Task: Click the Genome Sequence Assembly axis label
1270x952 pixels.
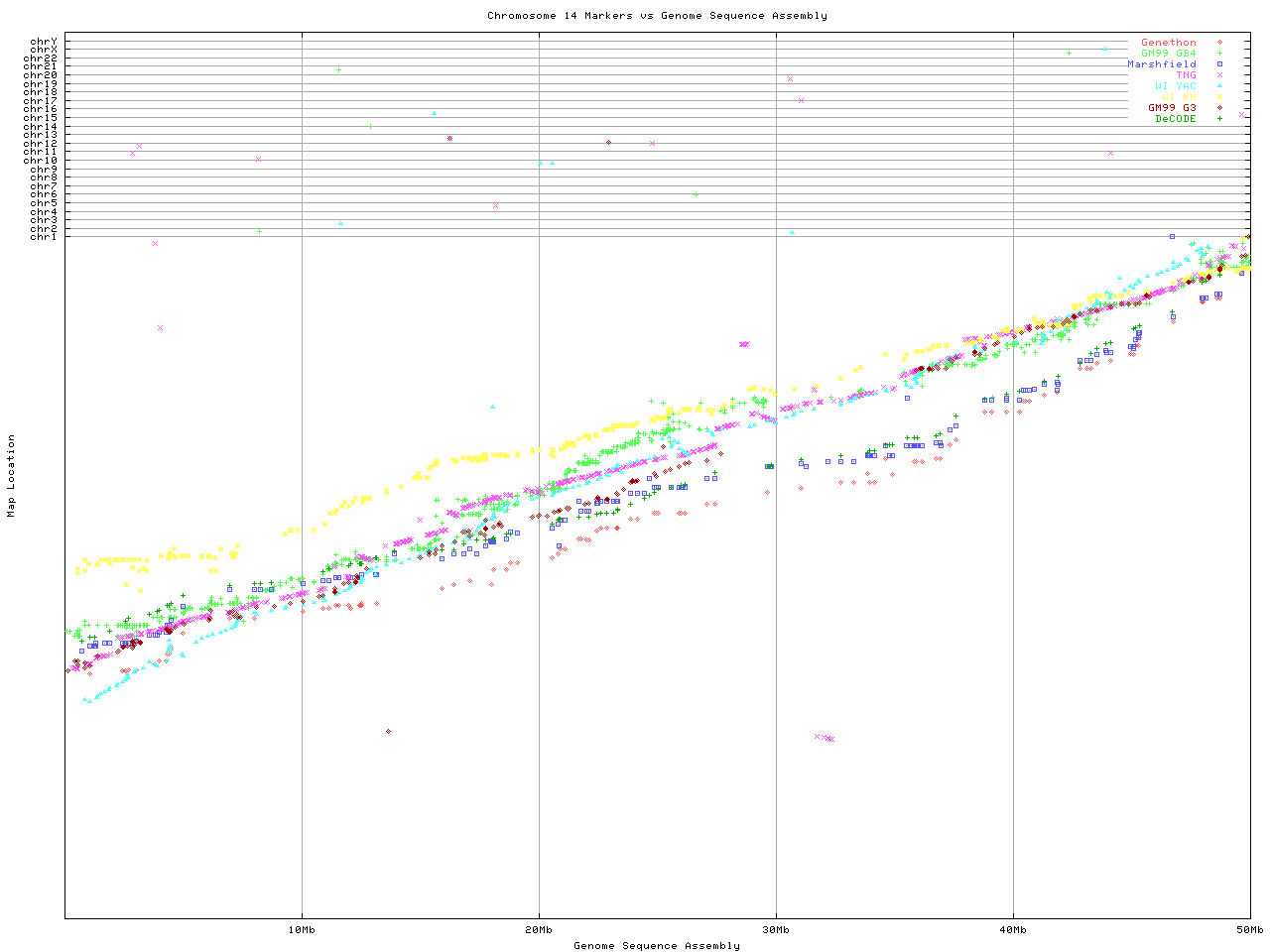Action: click(x=657, y=946)
